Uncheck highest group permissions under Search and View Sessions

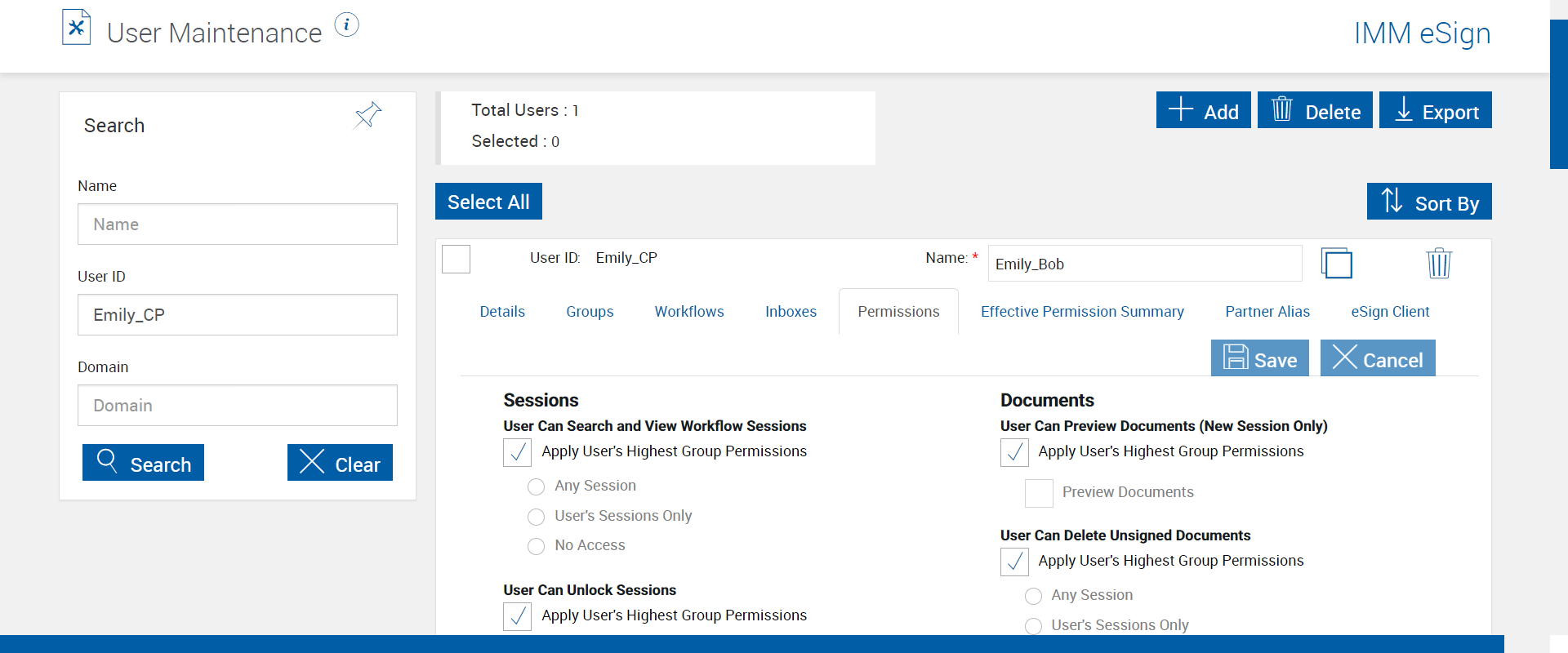(518, 452)
